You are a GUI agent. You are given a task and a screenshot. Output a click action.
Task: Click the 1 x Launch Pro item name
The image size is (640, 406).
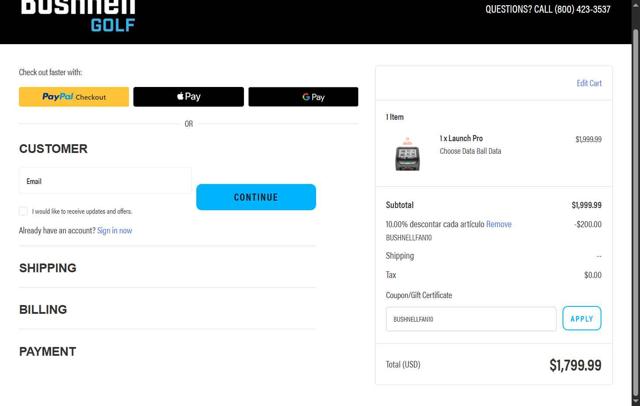tap(461, 138)
